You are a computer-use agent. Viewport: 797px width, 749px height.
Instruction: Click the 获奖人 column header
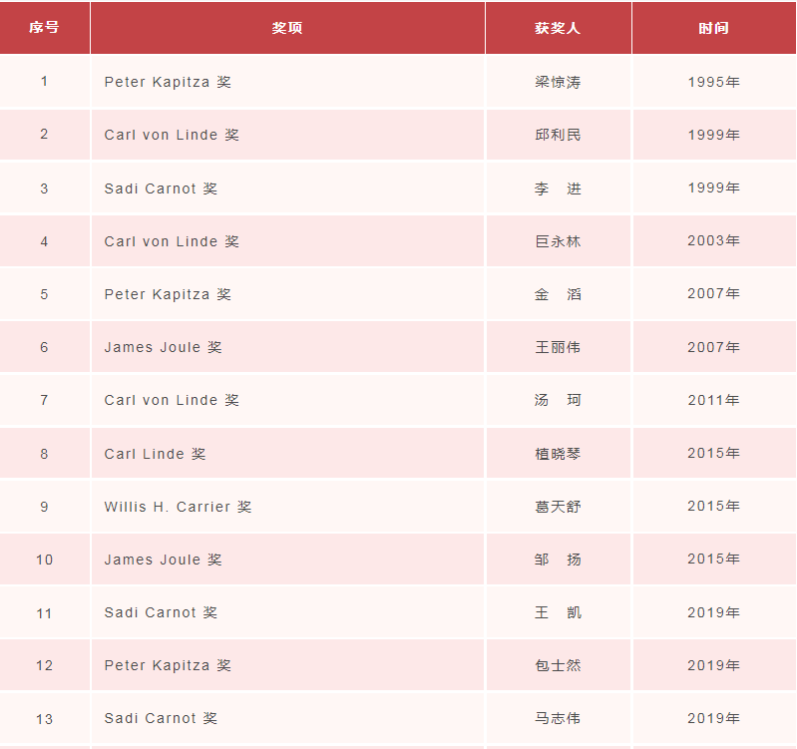(558, 27)
